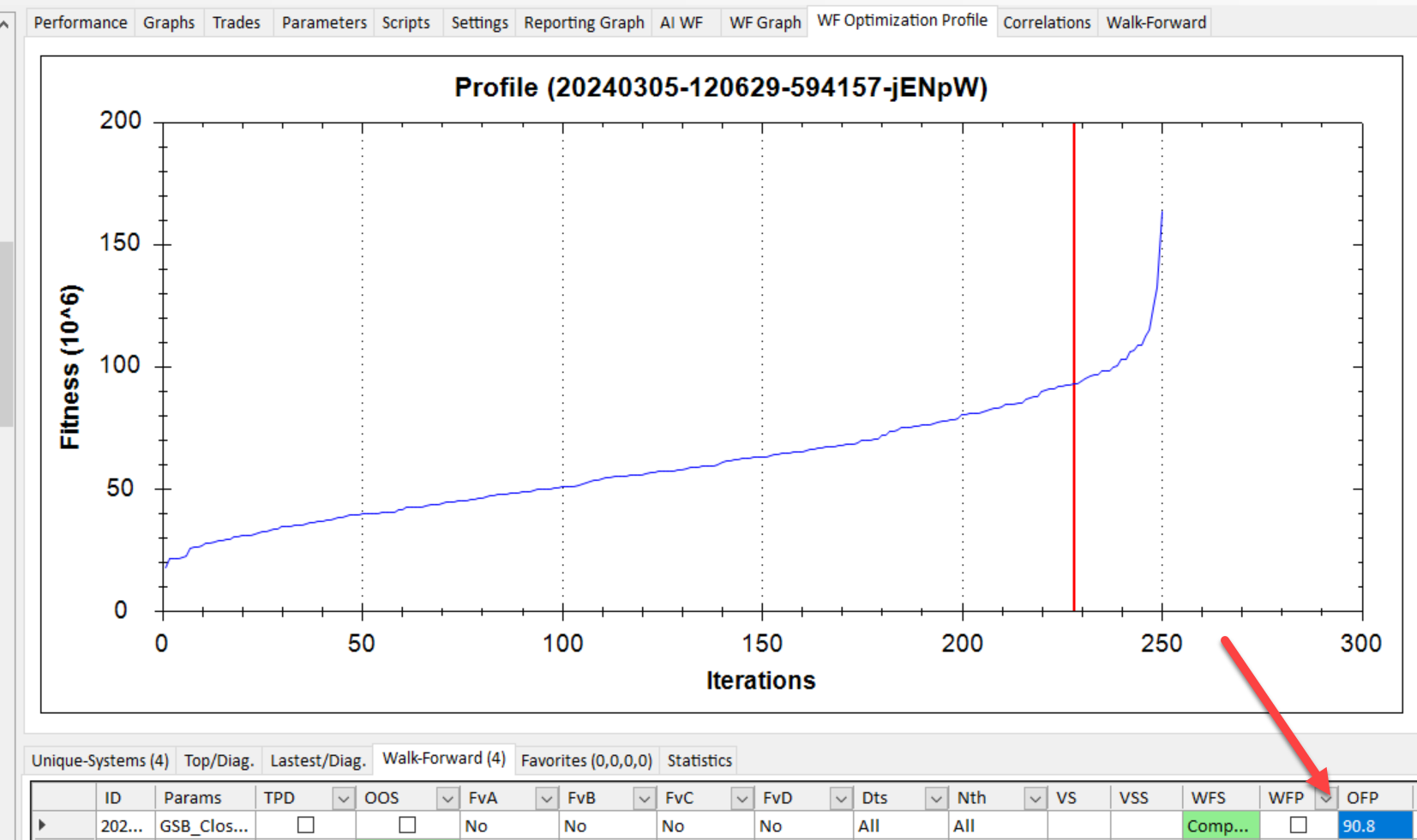
Task: Switch to the Performance tab
Action: [x=80, y=22]
